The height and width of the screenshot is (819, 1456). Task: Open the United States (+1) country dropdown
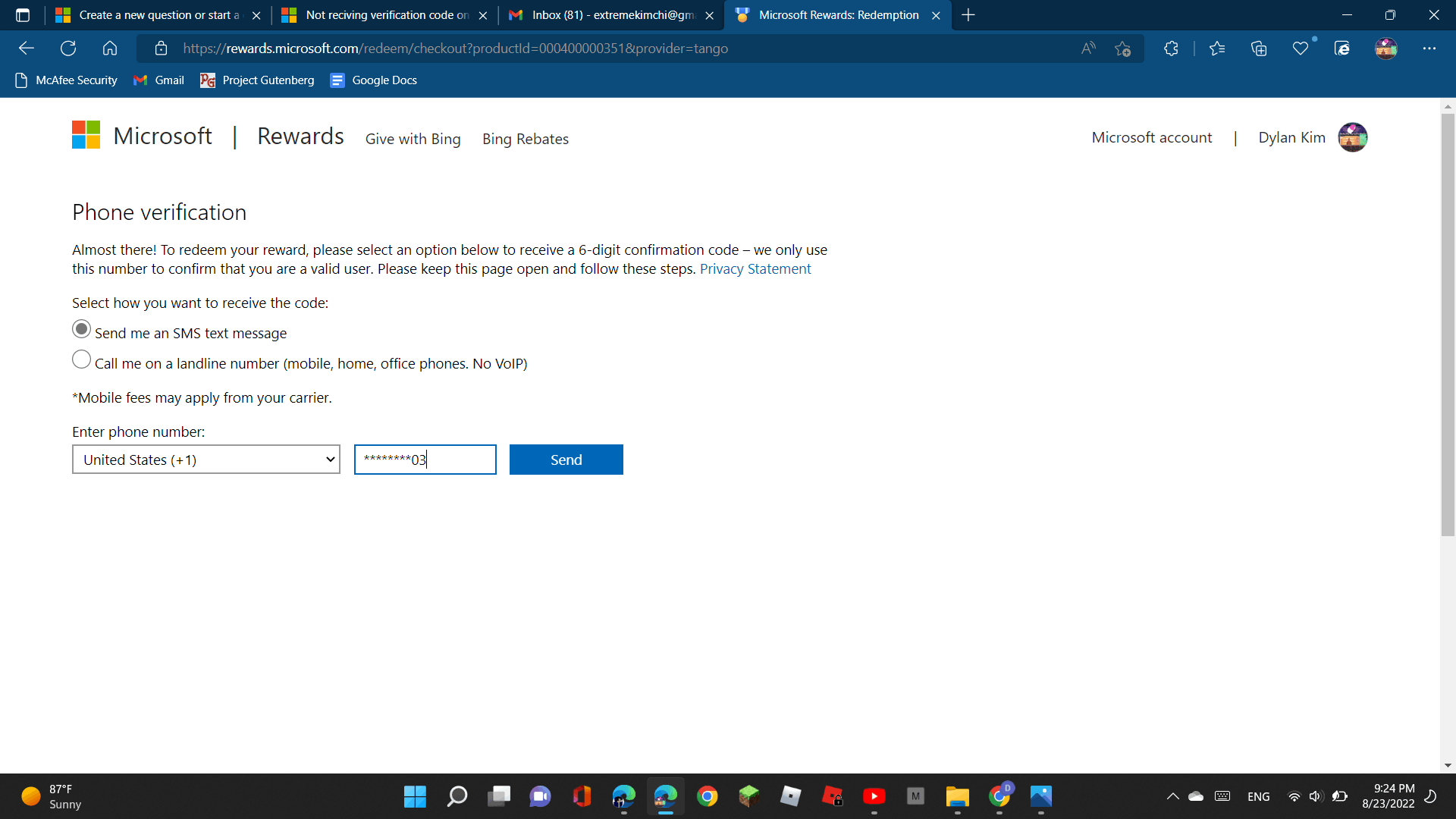tap(206, 460)
